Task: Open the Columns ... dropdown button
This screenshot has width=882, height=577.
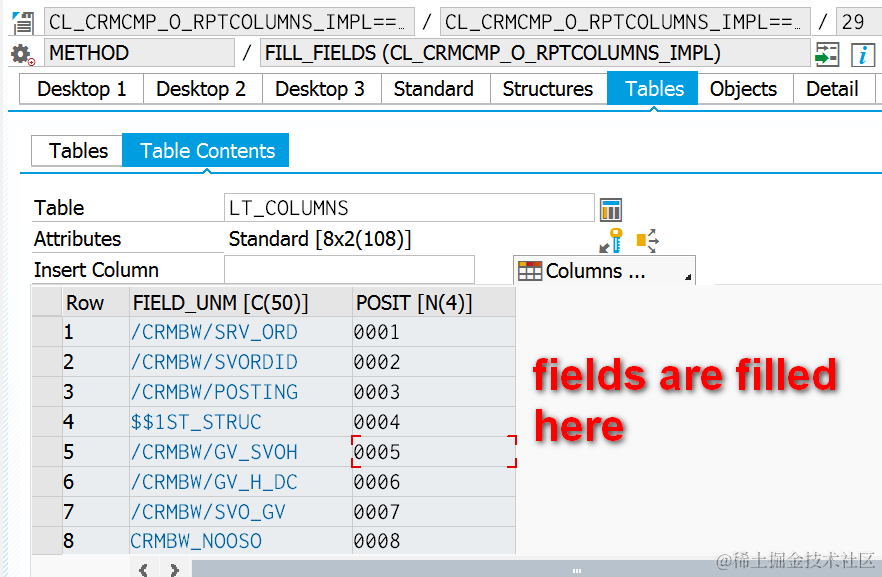Action: point(604,271)
